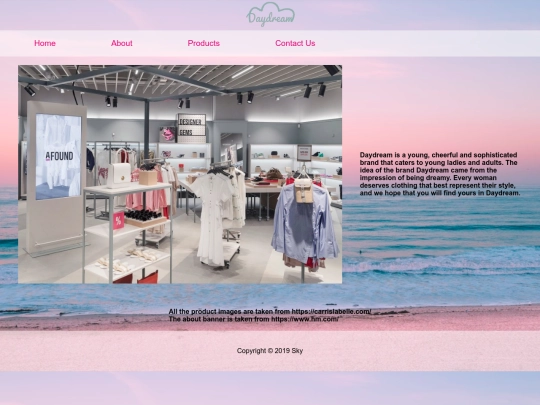Go to the About page
This screenshot has width=540, height=405.
[x=122, y=43]
